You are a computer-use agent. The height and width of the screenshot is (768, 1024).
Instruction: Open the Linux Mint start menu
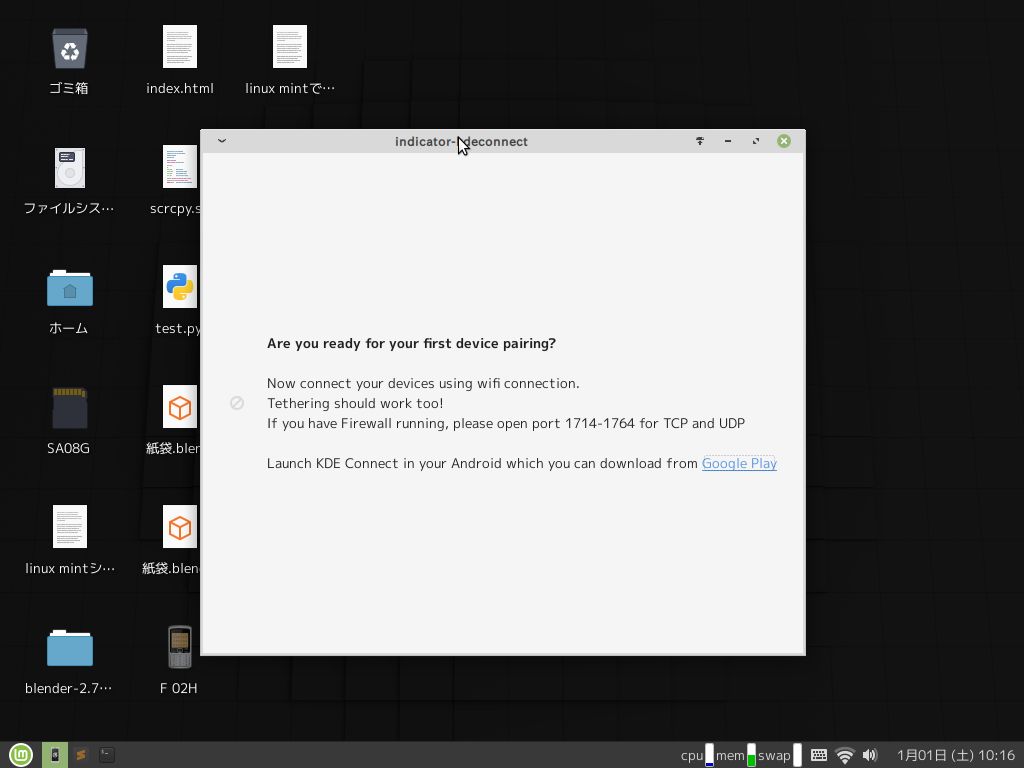click(x=21, y=755)
